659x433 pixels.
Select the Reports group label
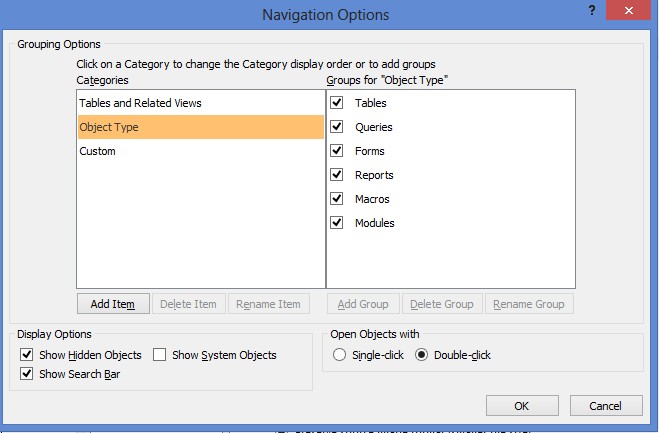click(374, 175)
